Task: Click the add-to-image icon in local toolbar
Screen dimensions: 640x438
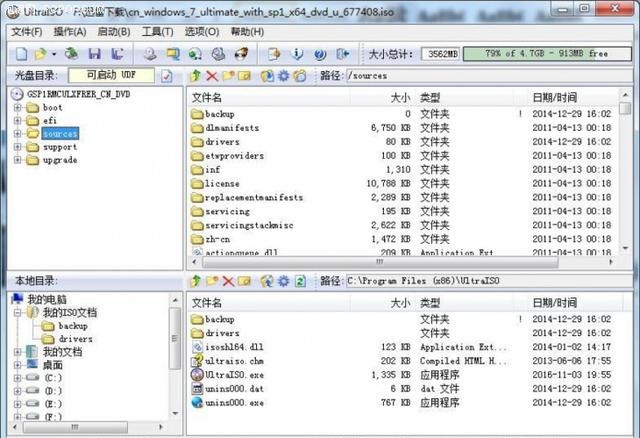Action: pyautogui.click(x=267, y=281)
